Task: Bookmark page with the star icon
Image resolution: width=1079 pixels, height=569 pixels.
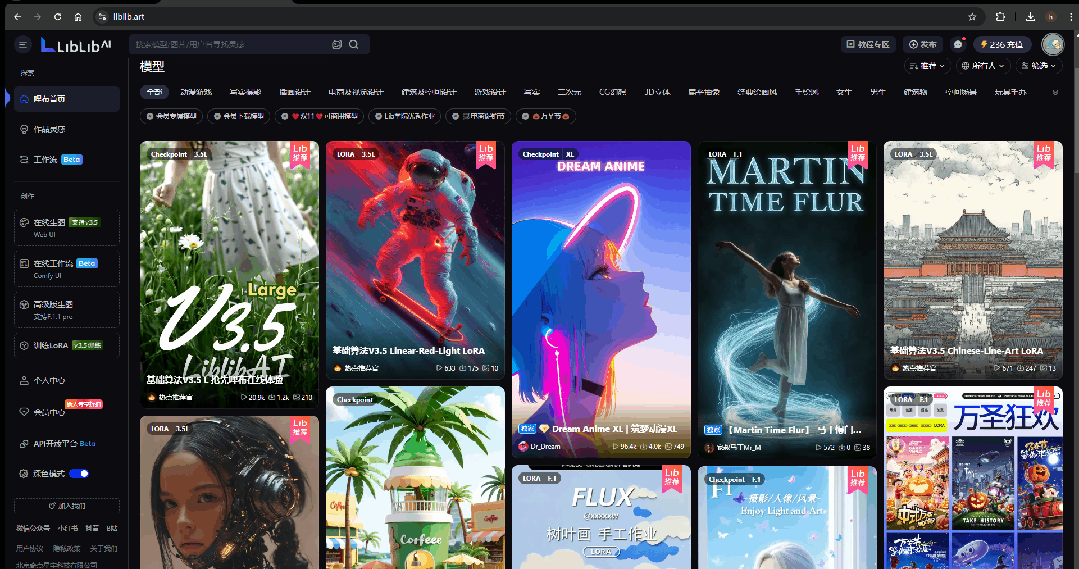Action: click(972, 17)
